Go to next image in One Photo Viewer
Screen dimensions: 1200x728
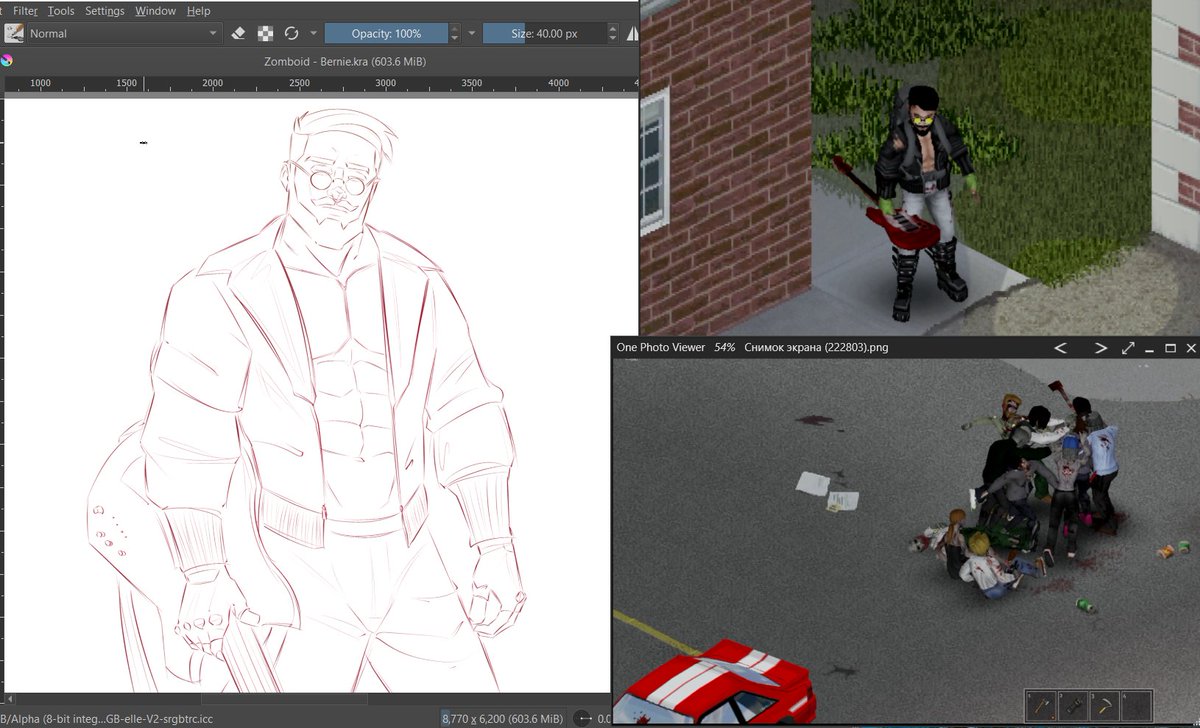tap(1100, 347)
